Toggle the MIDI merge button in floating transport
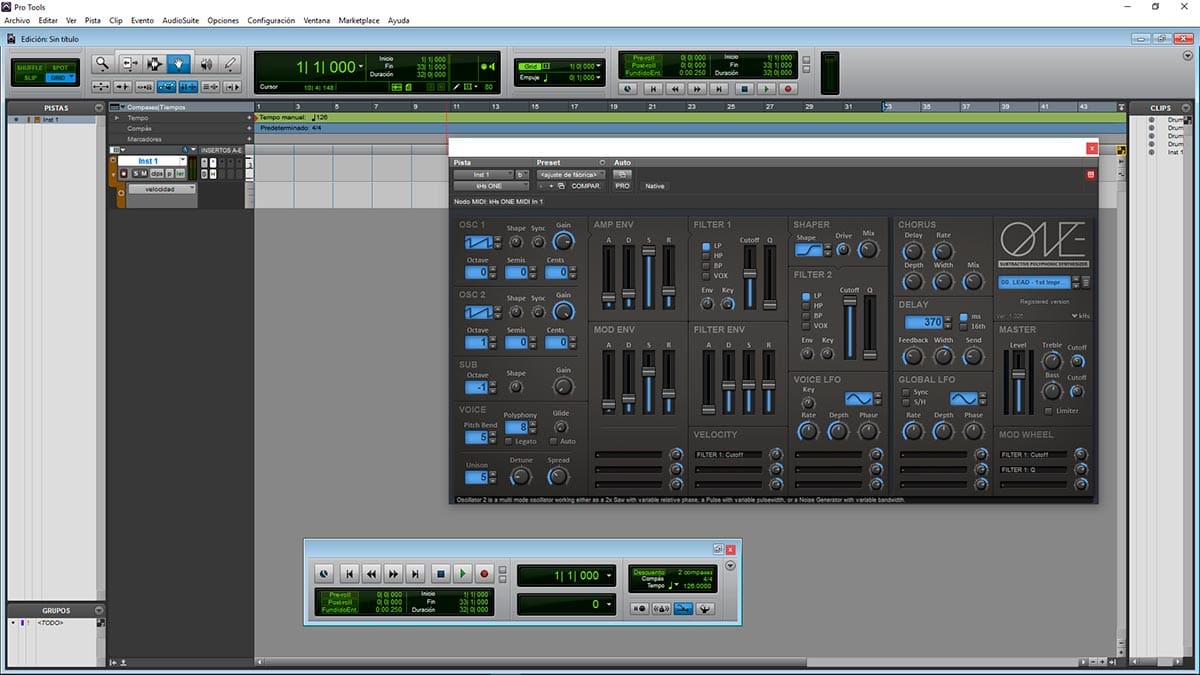The image size is (1200, 675). [684, 608]
